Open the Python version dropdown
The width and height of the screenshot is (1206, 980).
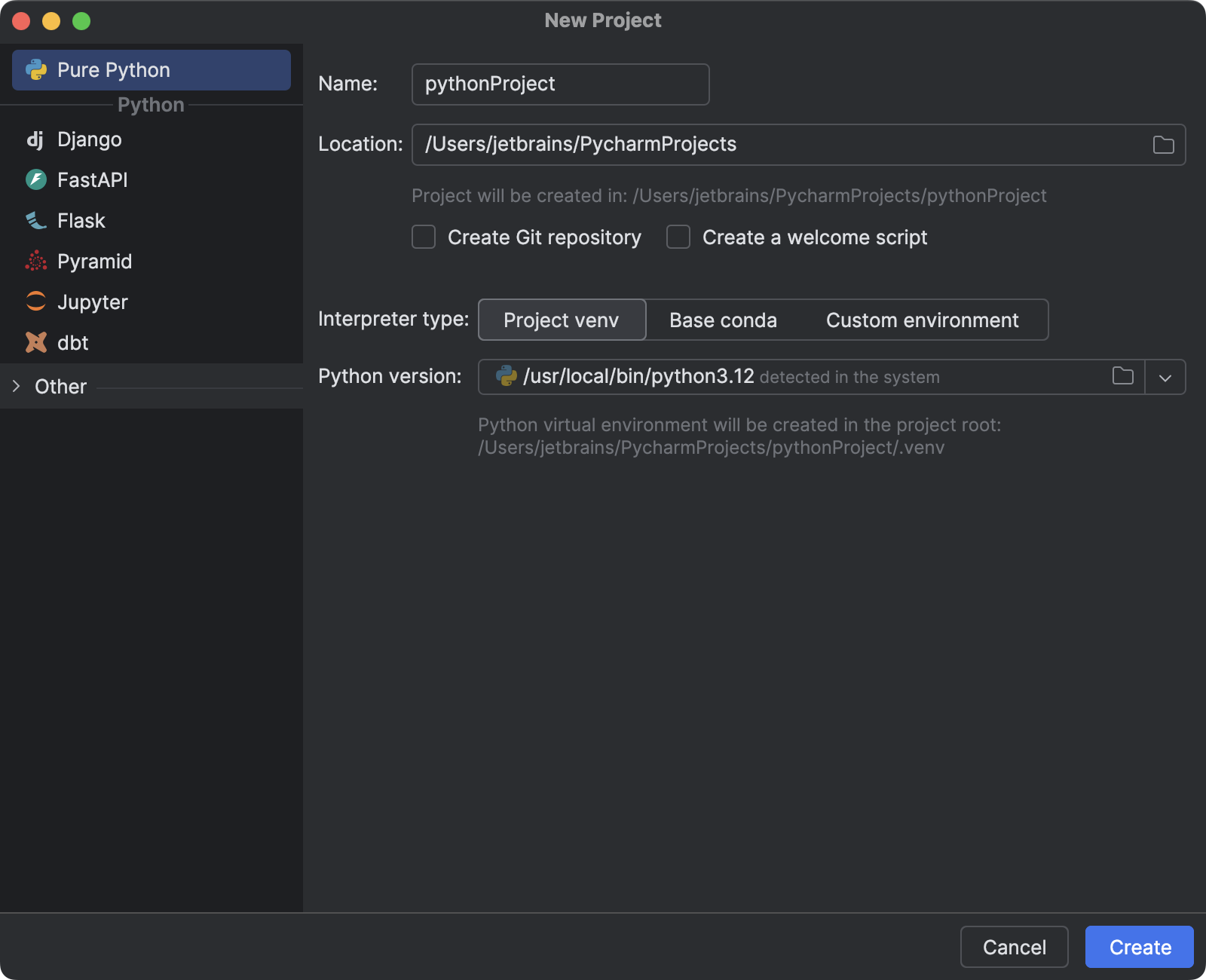[1165, 377]
